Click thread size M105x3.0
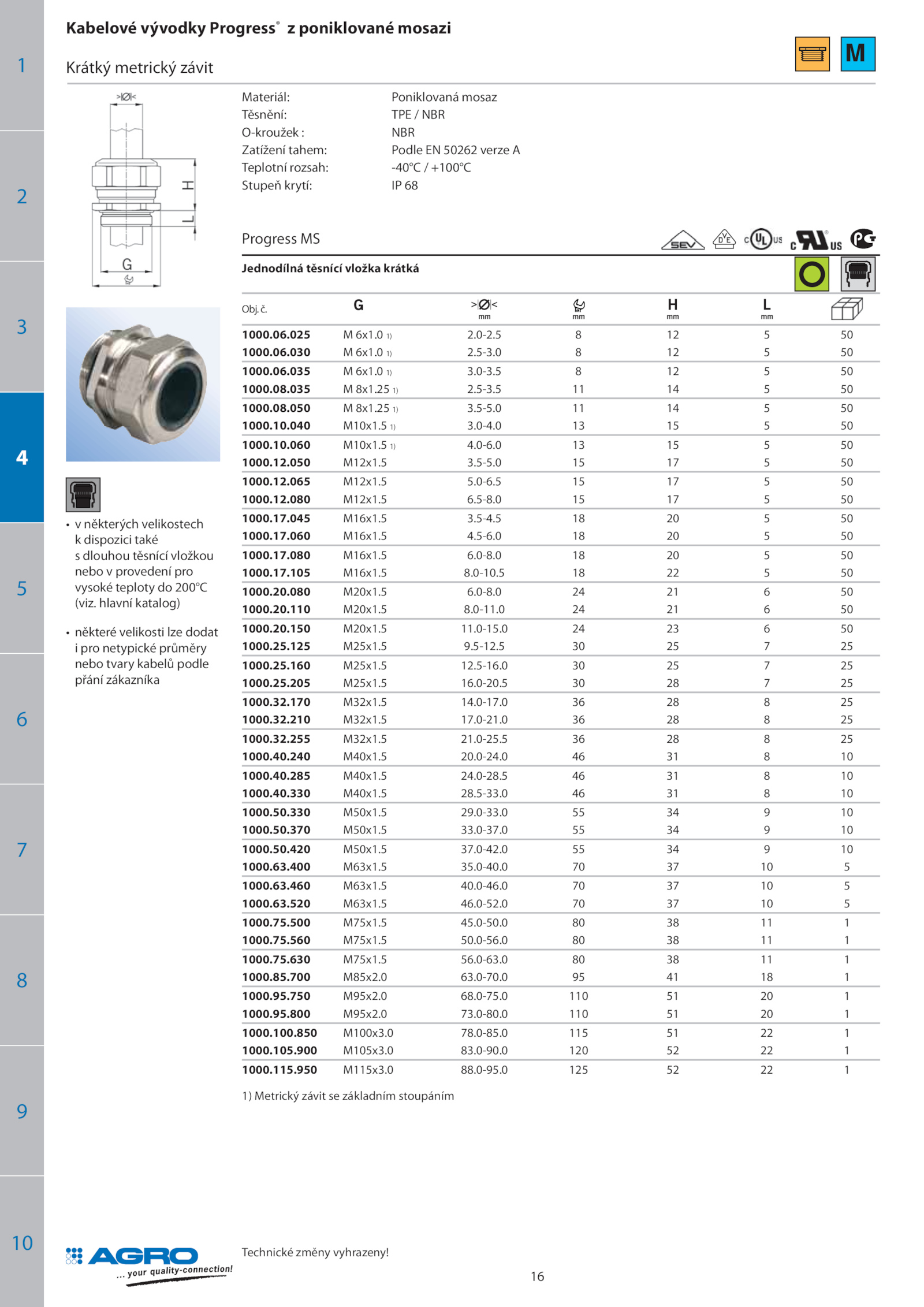Screen dimensions: 924x1307 368,1051
